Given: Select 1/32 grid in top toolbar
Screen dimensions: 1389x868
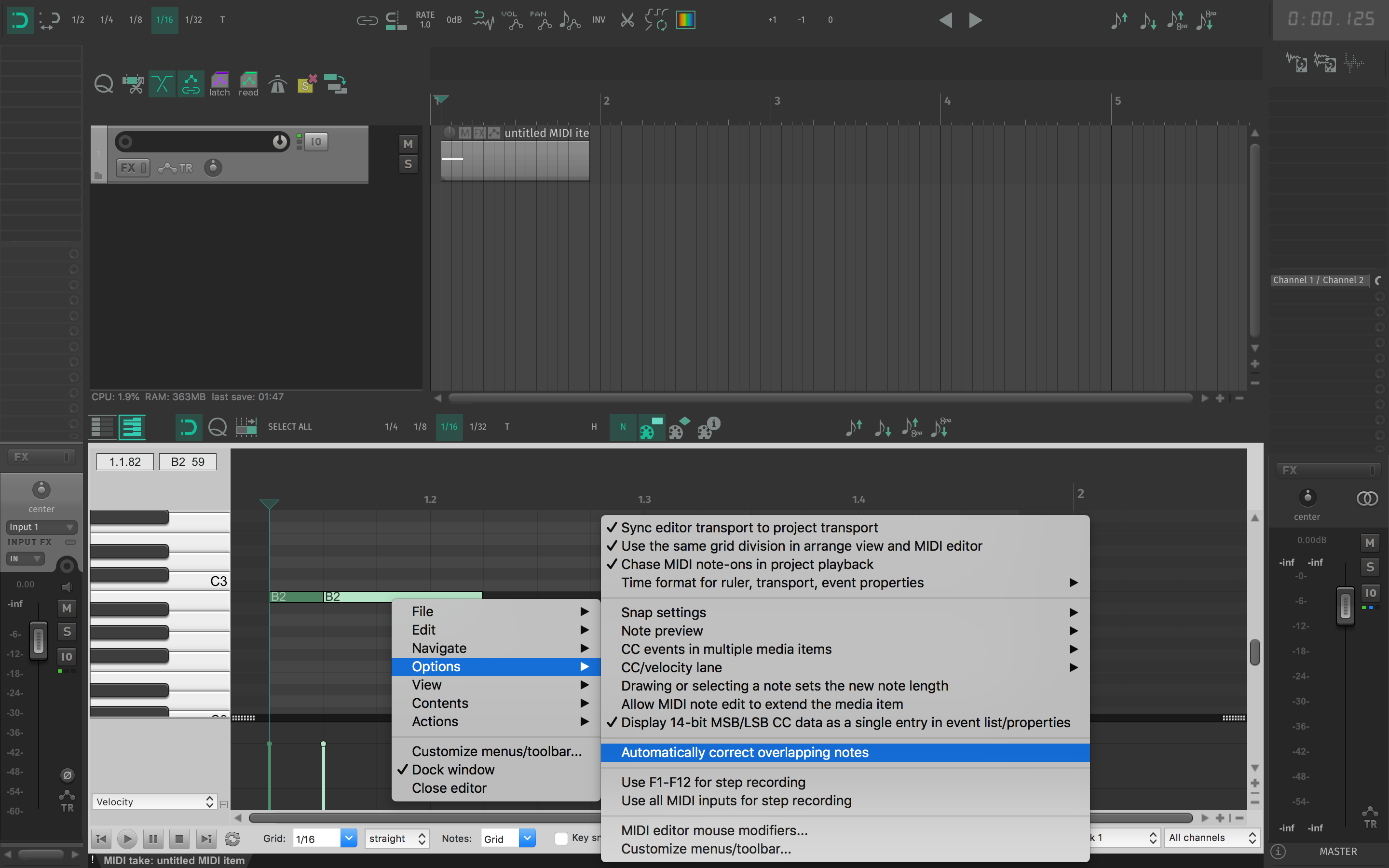Looking at the screenshot, I should coord(193,20).
